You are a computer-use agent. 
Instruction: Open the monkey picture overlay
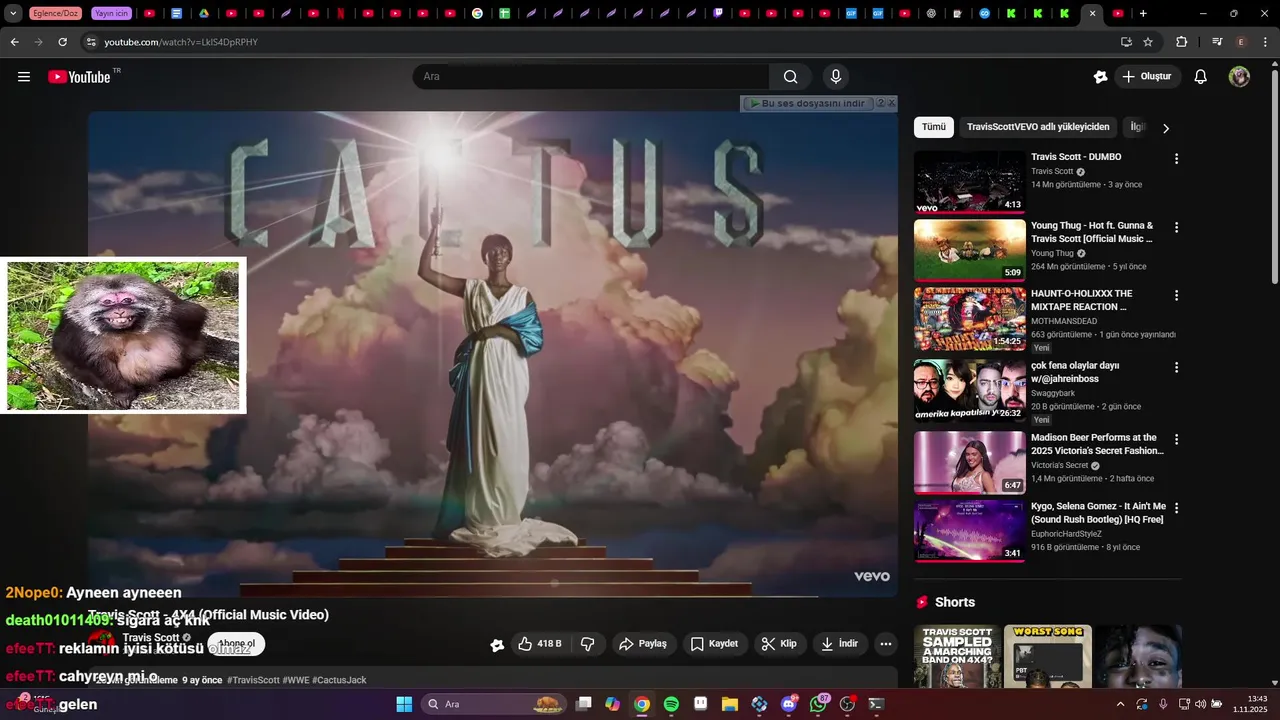123,336
